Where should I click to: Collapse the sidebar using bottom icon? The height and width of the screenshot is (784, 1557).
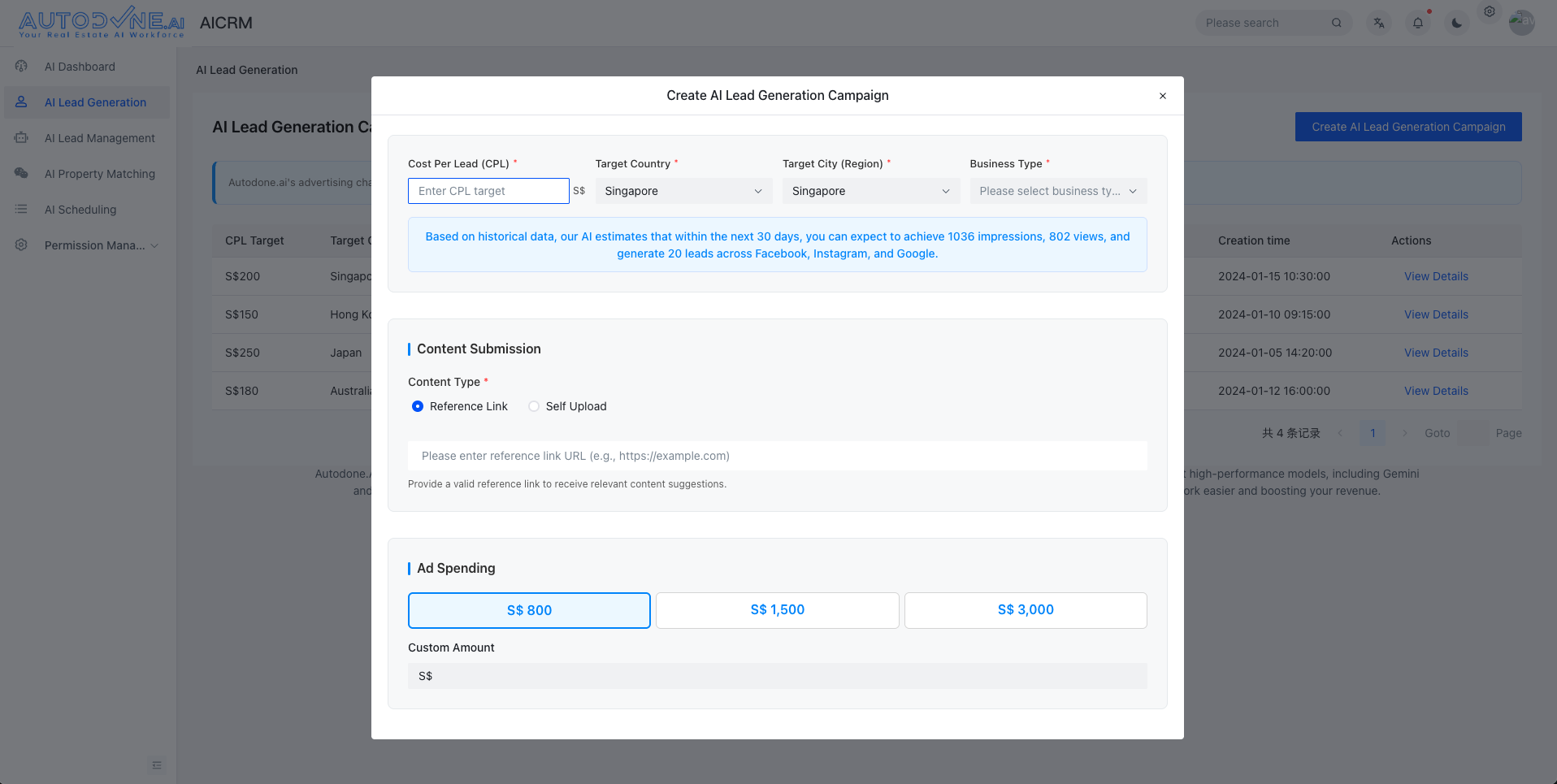157,765
